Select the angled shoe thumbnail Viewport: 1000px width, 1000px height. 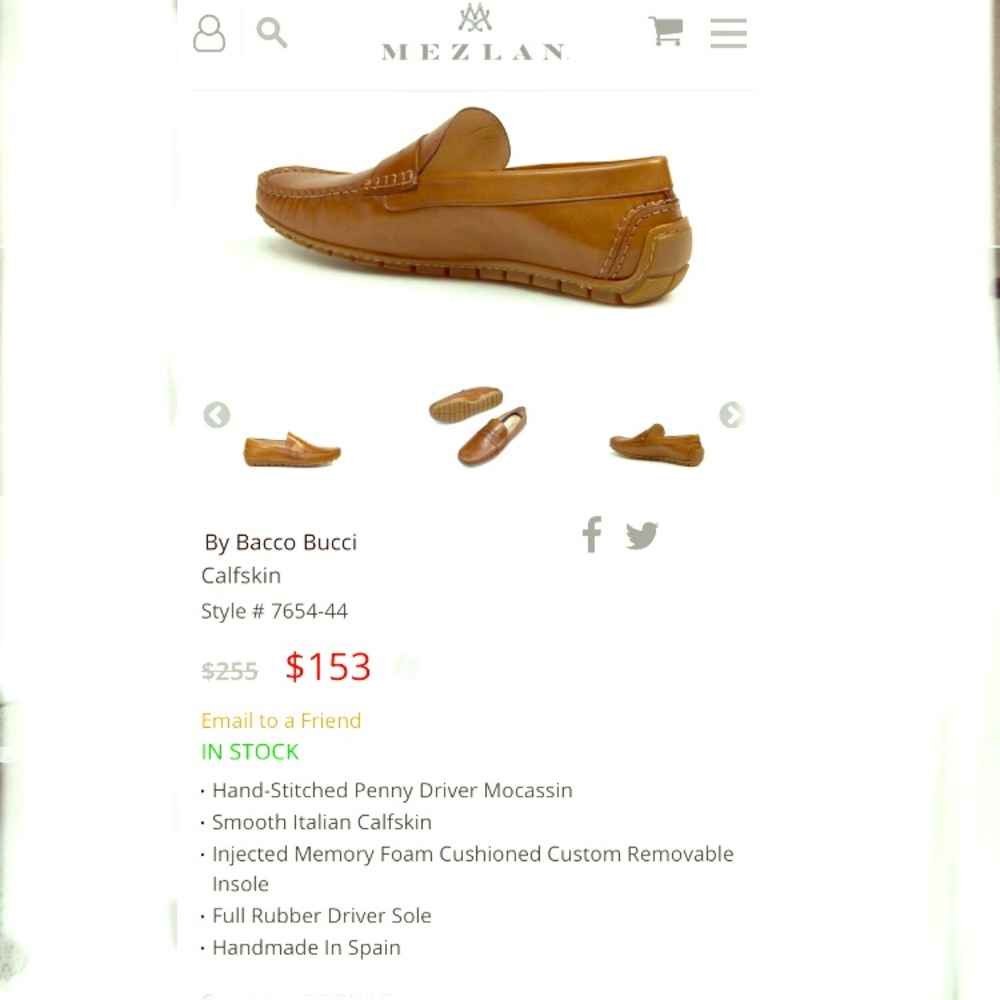pos(655,440)
